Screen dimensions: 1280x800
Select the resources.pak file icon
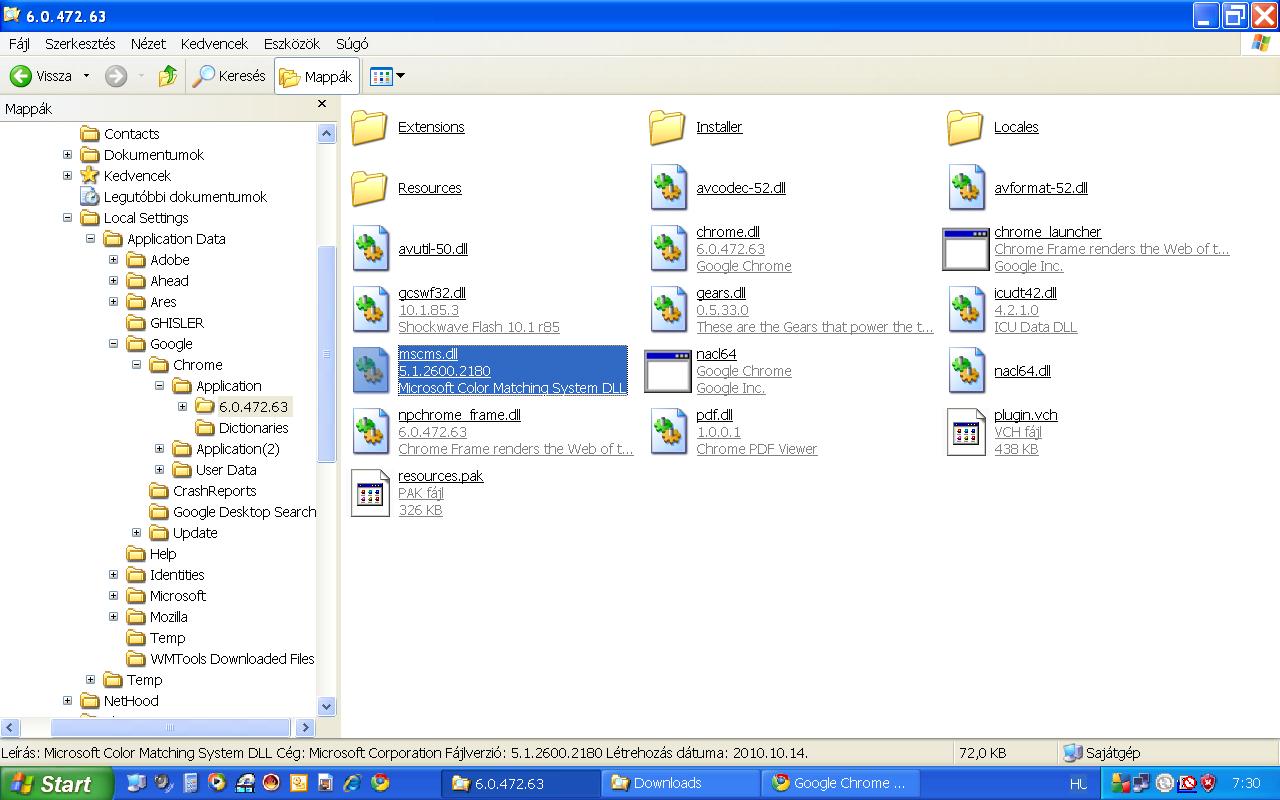tap(370, 493)
